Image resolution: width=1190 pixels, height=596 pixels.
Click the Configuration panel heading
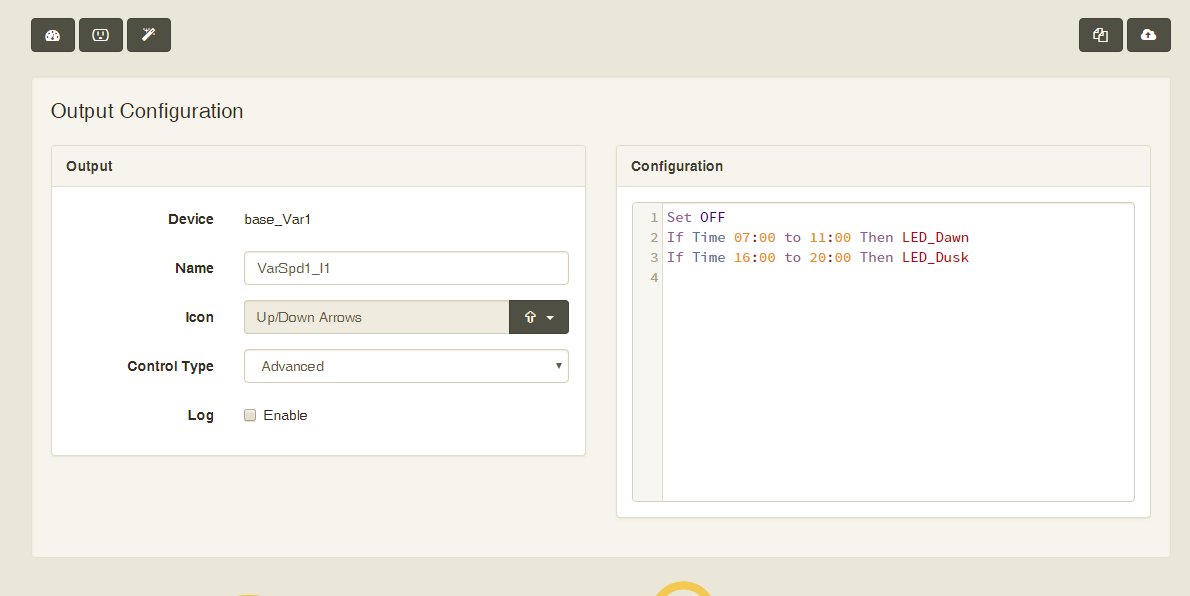click(x=677, y=166)
